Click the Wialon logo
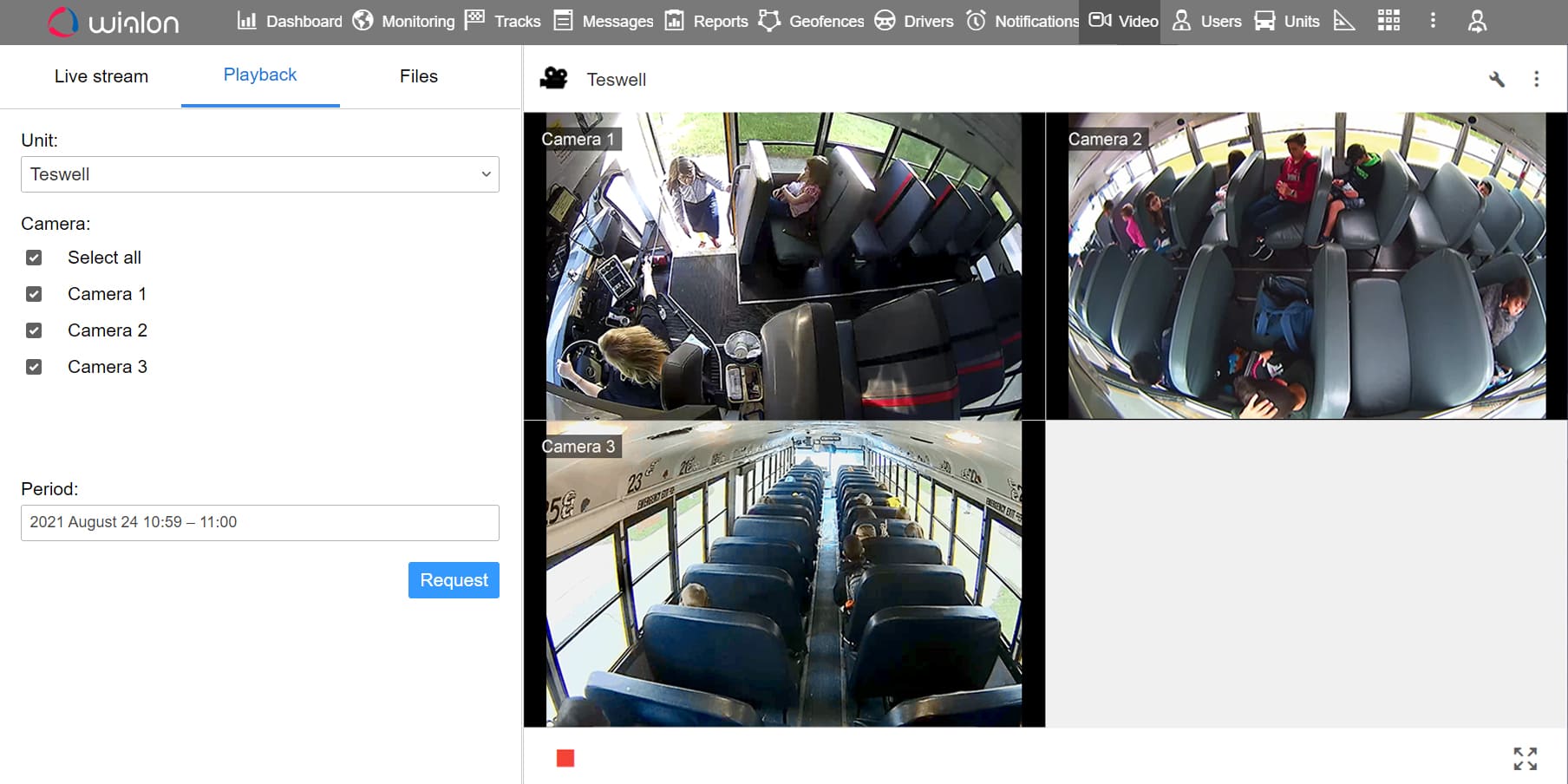 [114, 23]
